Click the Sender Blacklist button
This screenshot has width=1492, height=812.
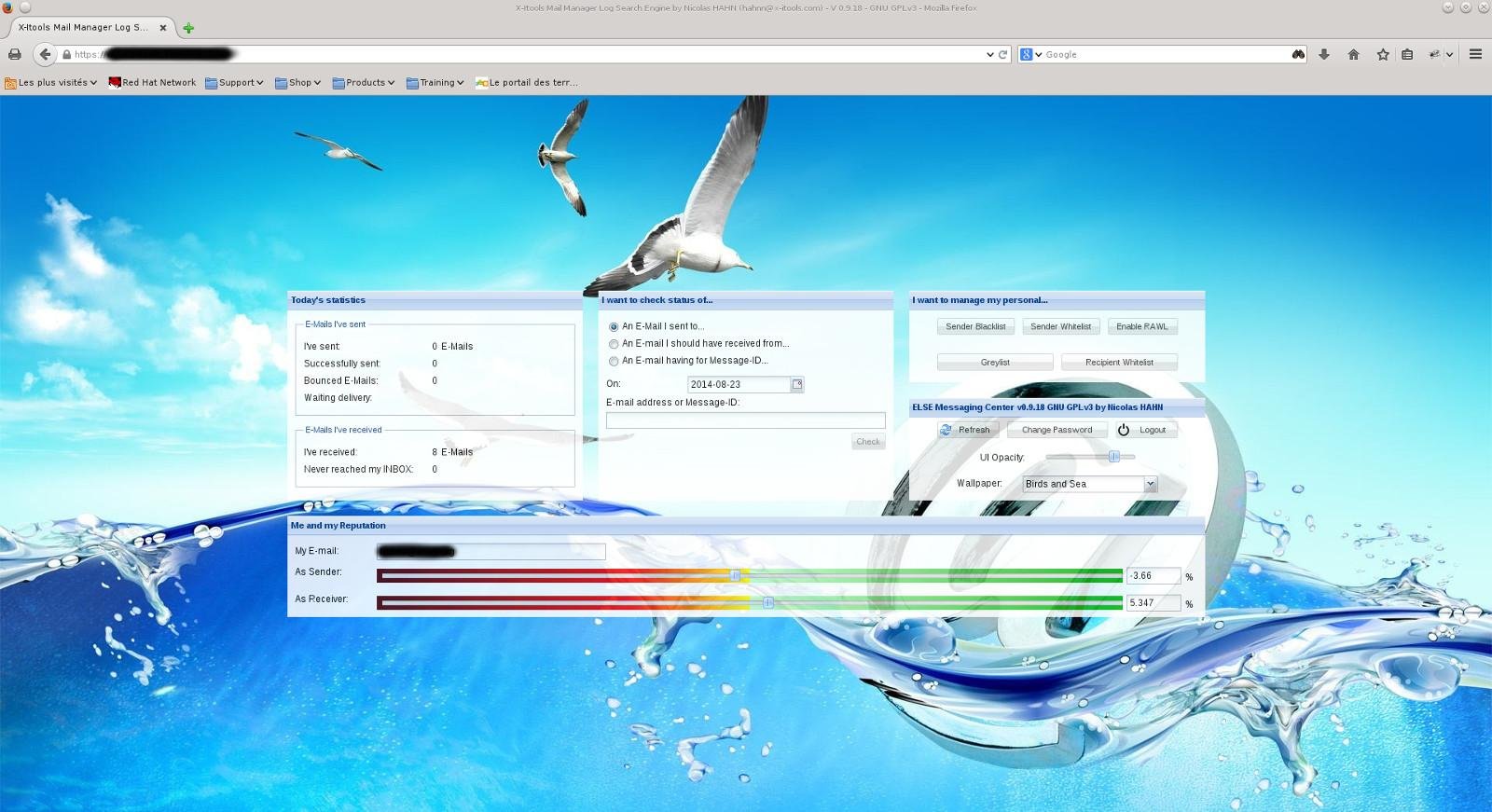[975, 326]
